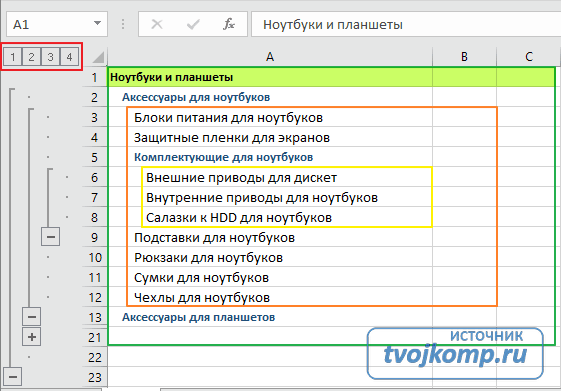Select row 22 header
The image size is (561, 391).
point(94,357)
